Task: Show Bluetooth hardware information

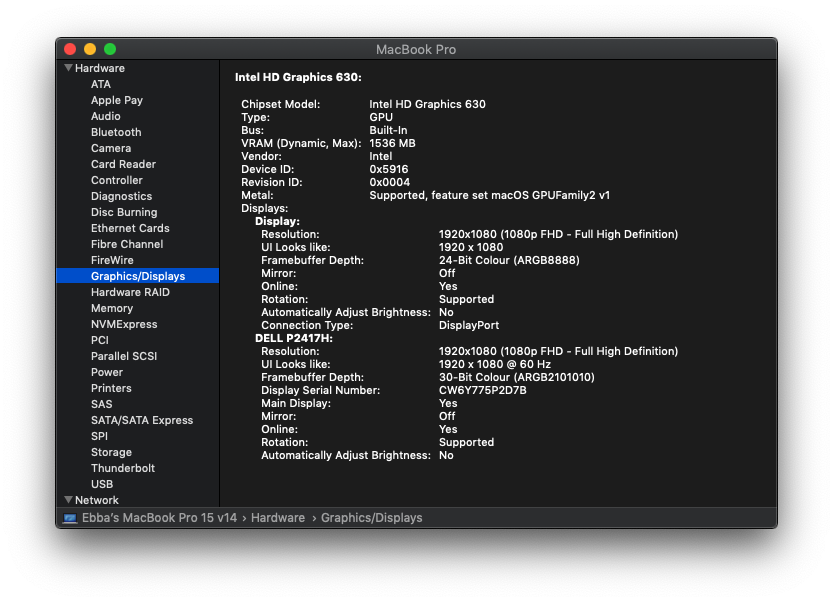Action: point(116,132)
